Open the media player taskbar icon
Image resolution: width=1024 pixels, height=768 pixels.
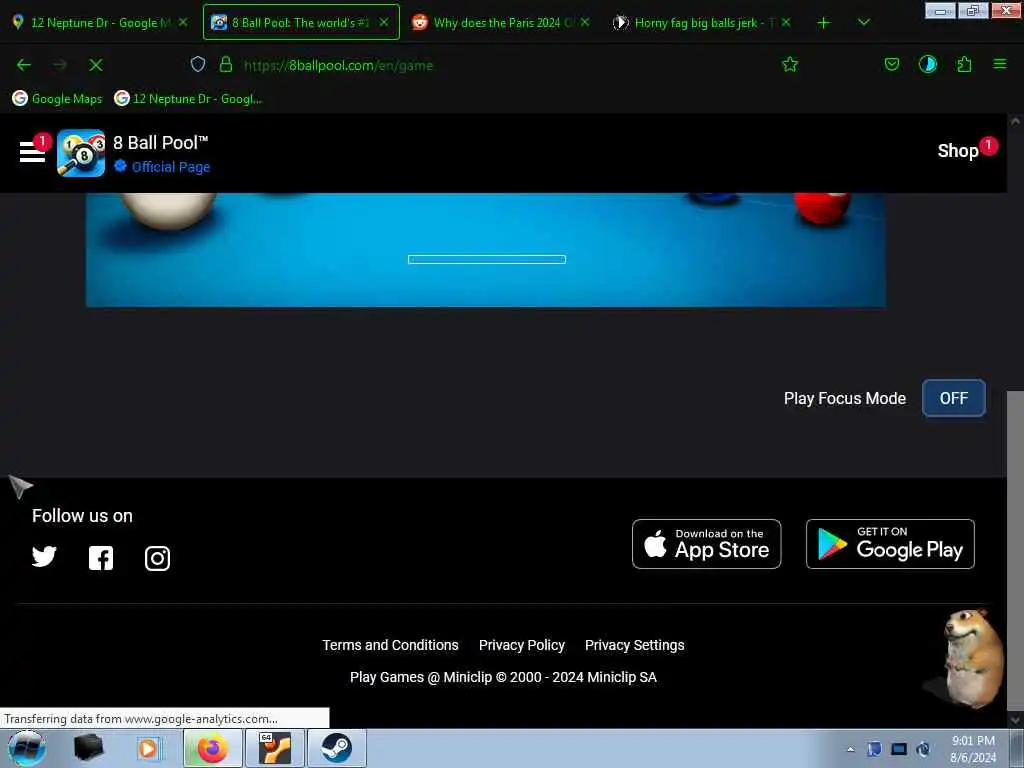148,748
